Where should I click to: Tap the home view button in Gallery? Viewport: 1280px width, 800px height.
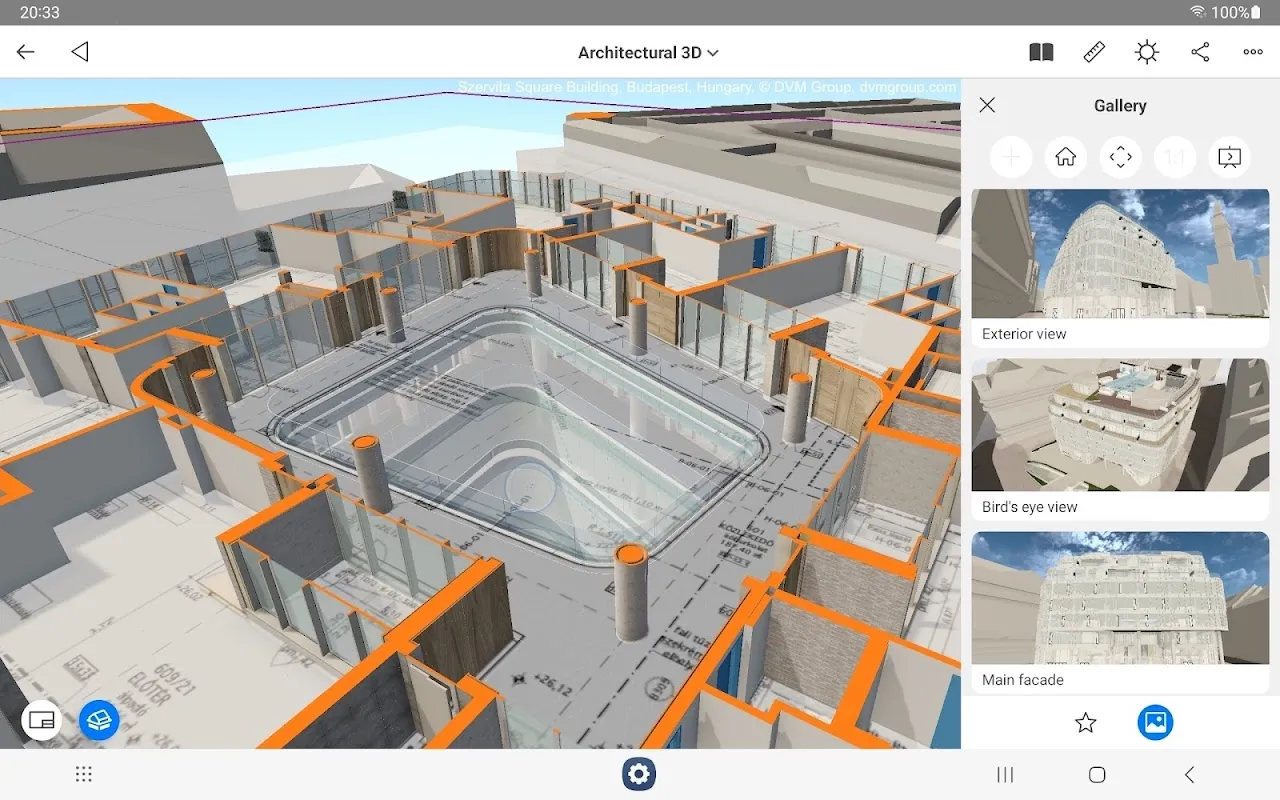[1066, 157]
